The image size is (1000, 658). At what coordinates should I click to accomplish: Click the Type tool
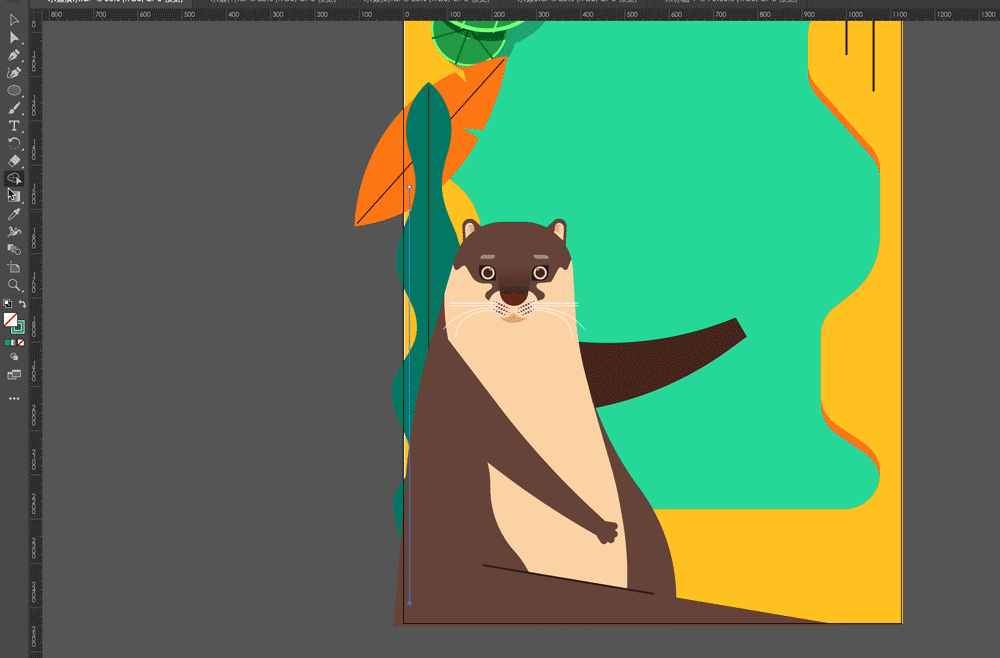(14, 126)
